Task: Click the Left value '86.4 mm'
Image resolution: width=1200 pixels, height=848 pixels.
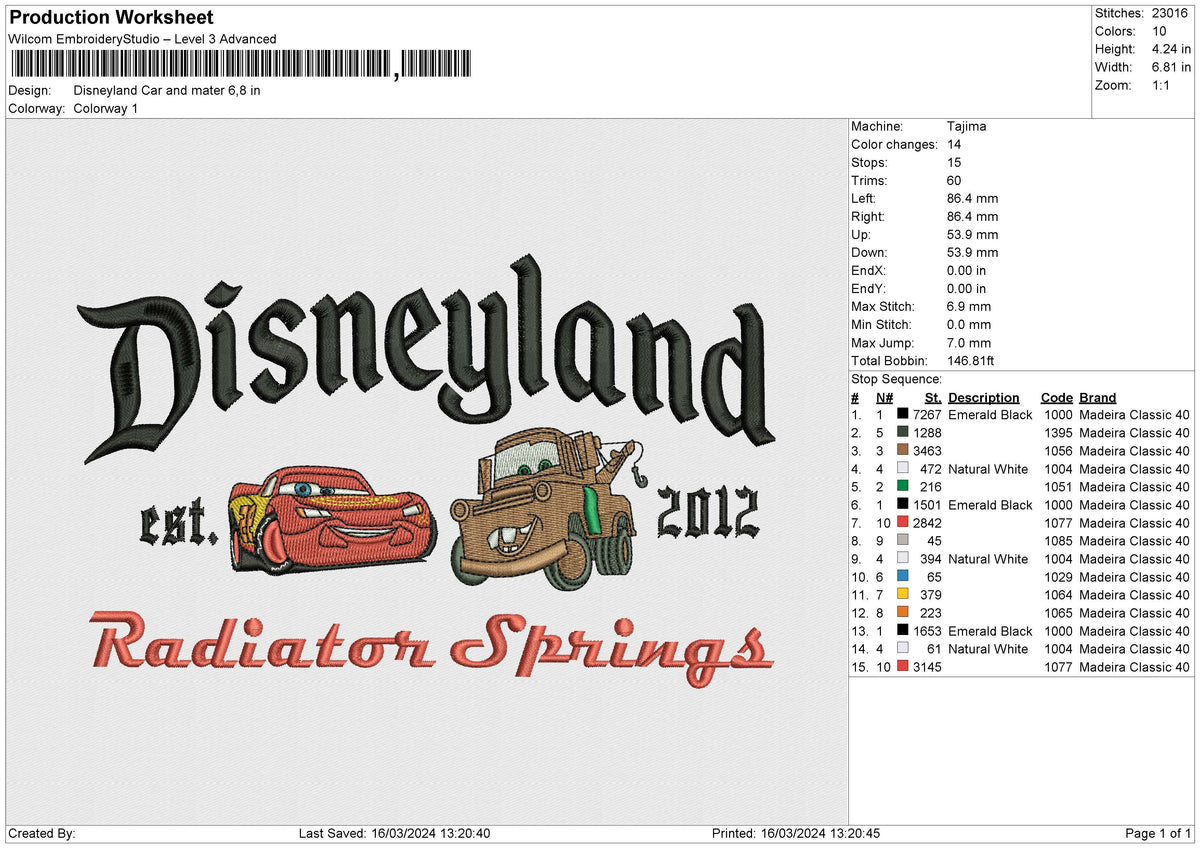Action: coord(972,198)
